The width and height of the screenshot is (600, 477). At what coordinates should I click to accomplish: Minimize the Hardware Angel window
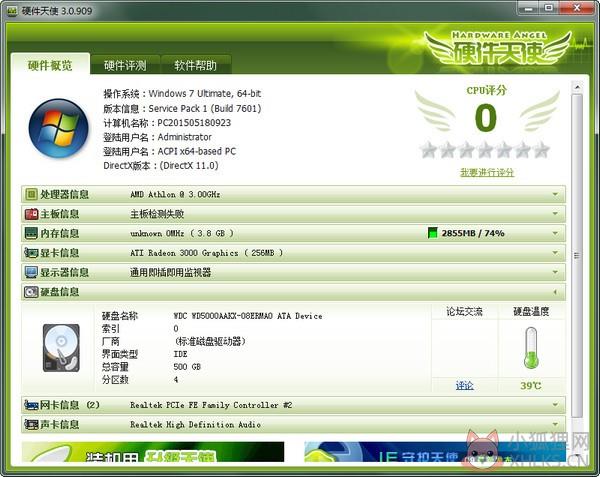(x=530, y=8)
